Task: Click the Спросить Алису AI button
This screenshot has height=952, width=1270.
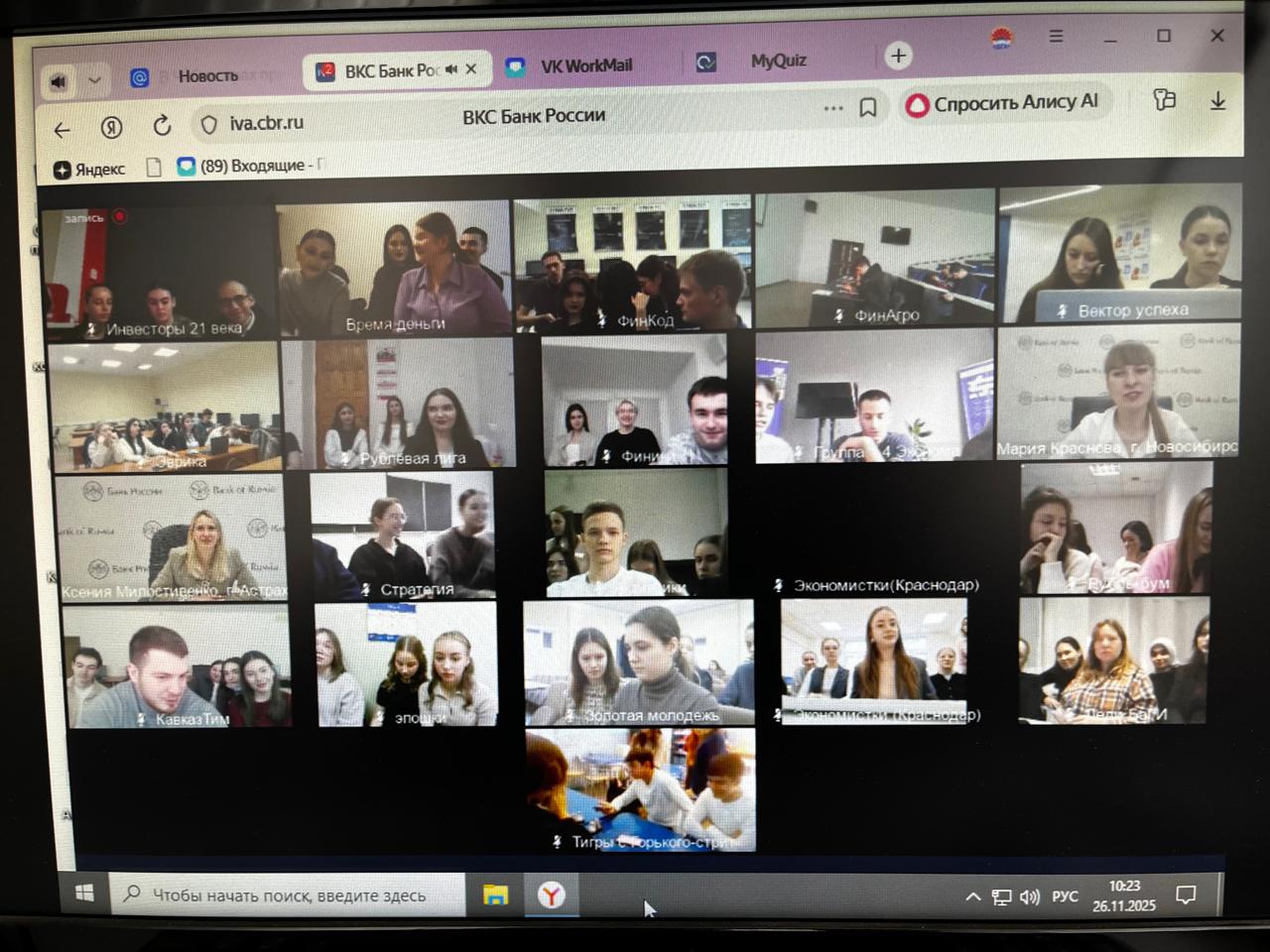Action: pos(1003,102)
